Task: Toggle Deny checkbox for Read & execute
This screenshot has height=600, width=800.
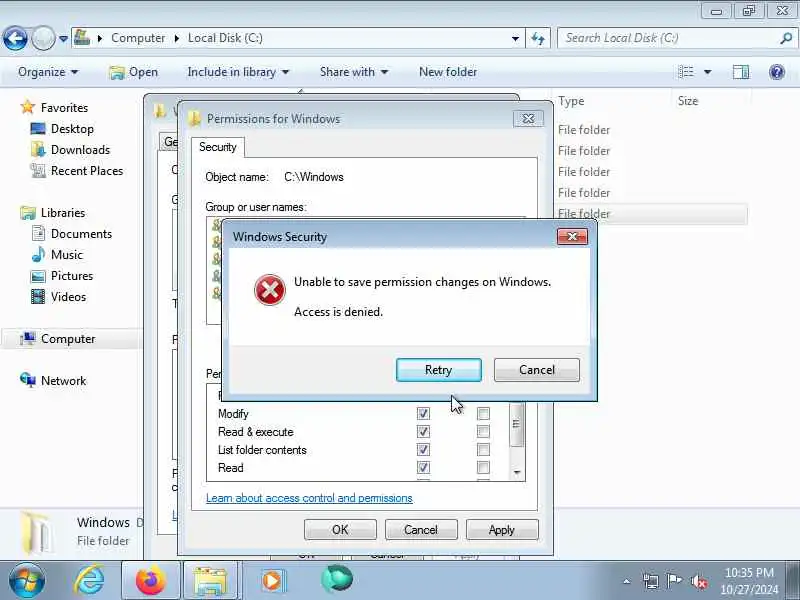Action: tap(483, 432)
